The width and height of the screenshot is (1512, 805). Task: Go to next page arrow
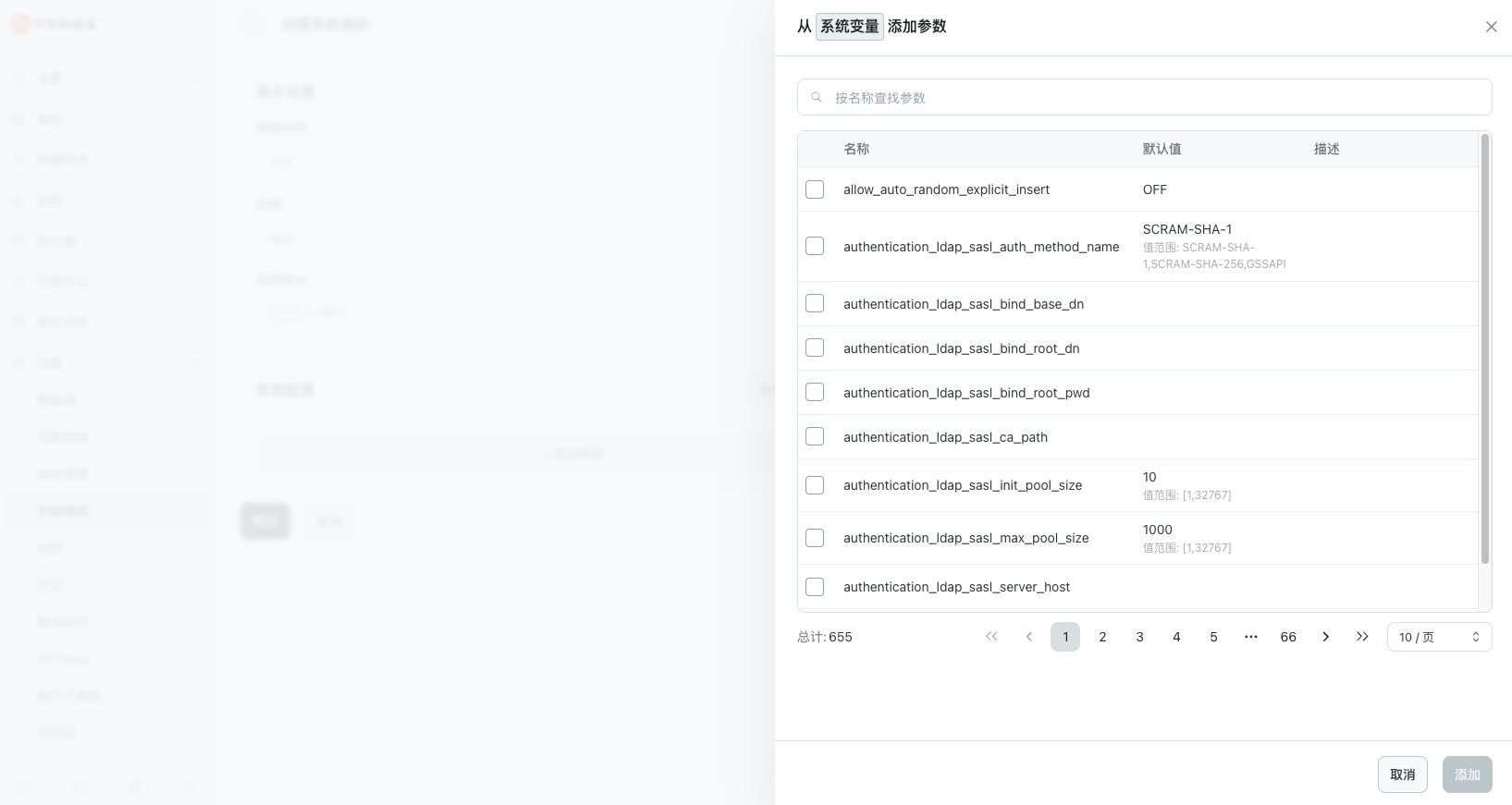pyautogui.click(x=1325, y=637)
